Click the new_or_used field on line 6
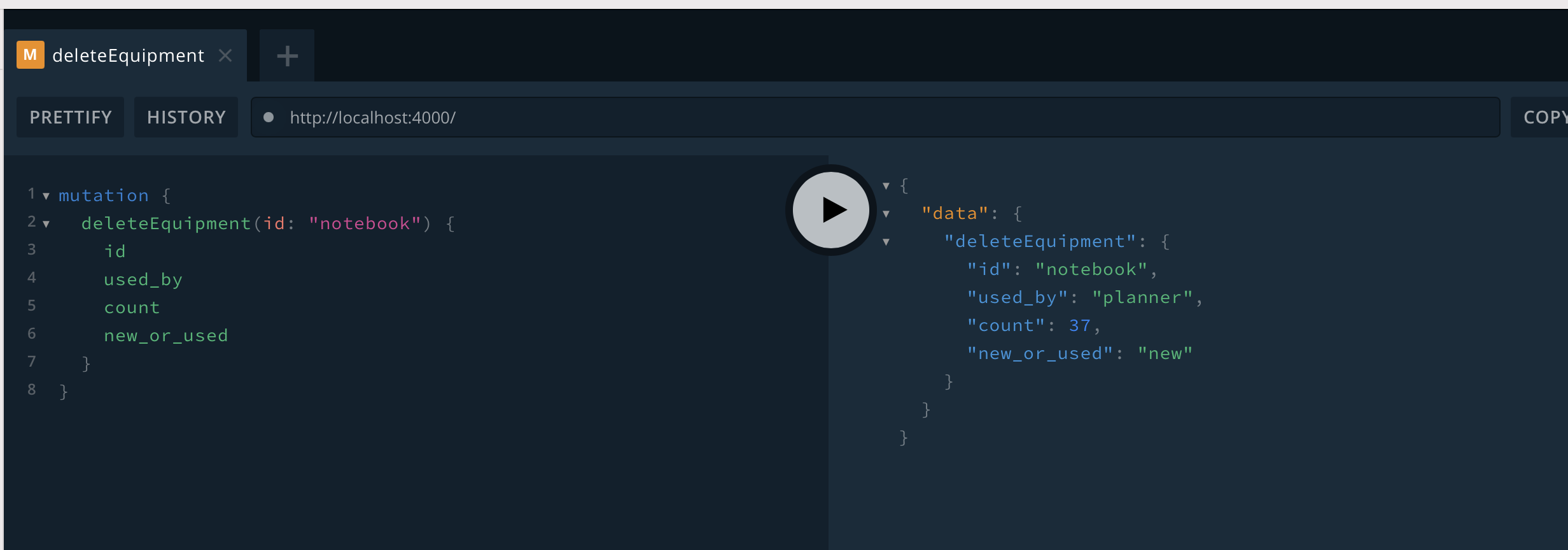The width and height of the screenshot is (1568, 550). (x=165, y=335)
